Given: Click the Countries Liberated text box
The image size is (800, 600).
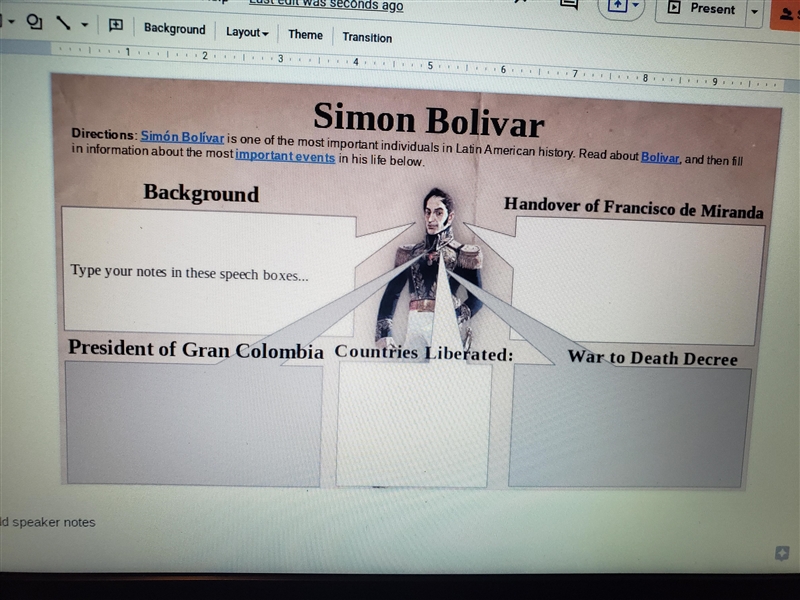Looking at the screenshot, I should [413, 423].
